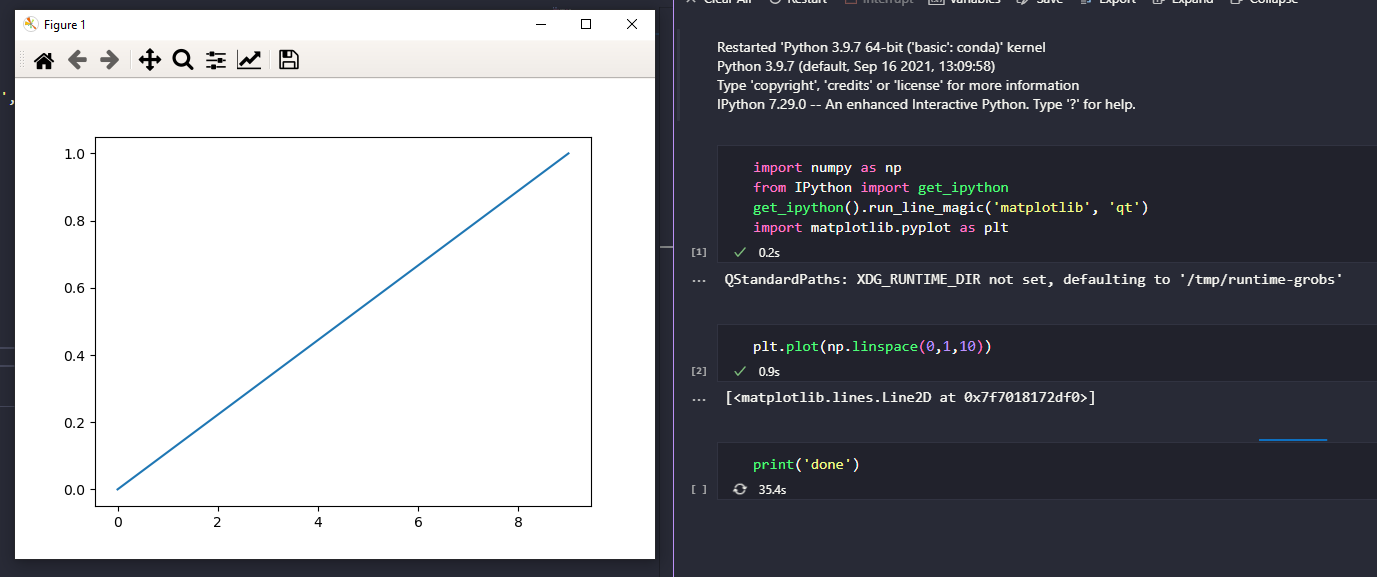Viewport: 1377px width, 577px height.
Task: Go back to the previous plot view
Action: 77,60
